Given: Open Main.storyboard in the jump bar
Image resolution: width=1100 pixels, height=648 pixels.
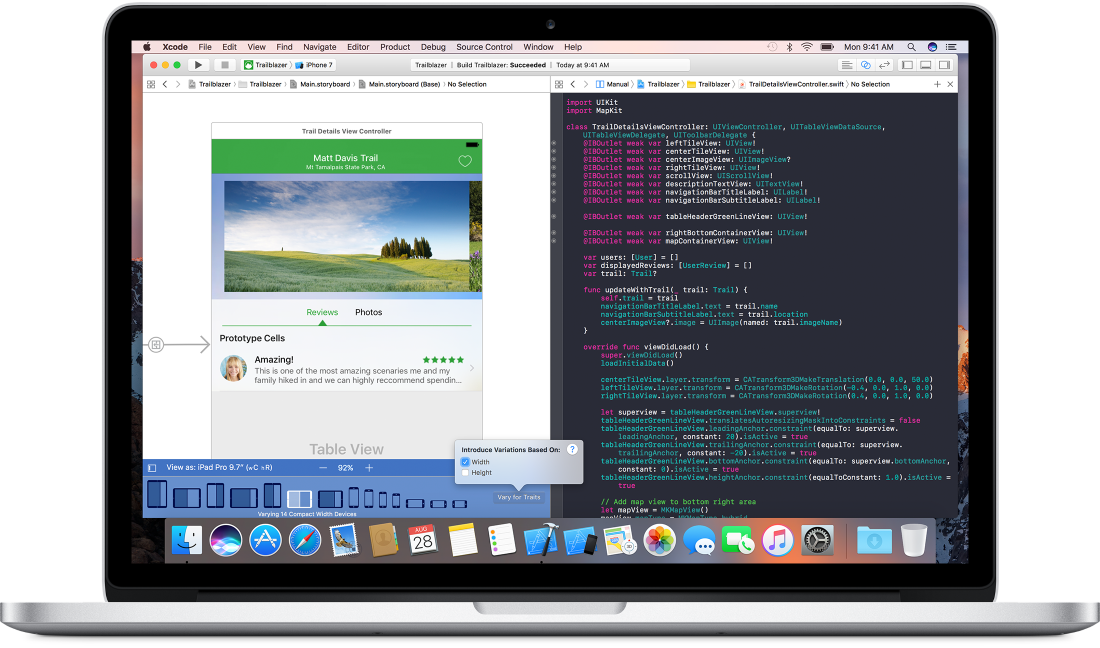Looking at the screenshot, I should tap(320, 84).
